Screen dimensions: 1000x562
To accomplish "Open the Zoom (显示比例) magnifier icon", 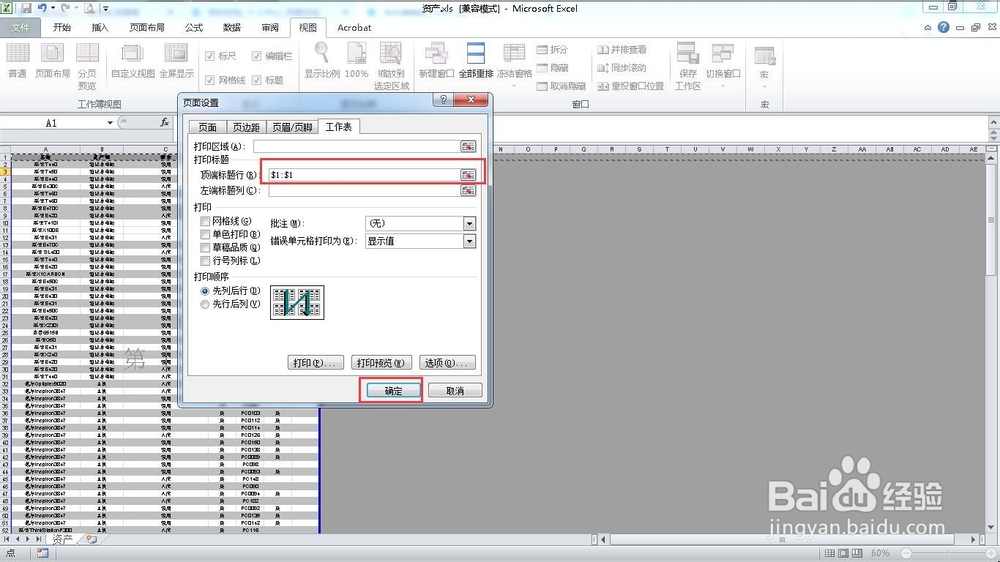I will [x=322, y=54].
